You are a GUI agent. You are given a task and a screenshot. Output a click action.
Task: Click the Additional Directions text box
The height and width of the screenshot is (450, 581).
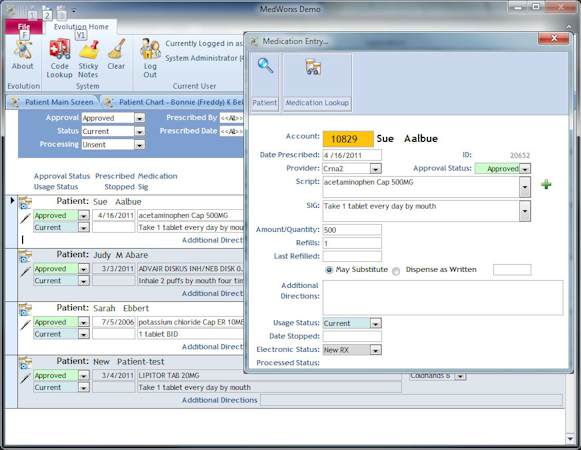(443, 298)
